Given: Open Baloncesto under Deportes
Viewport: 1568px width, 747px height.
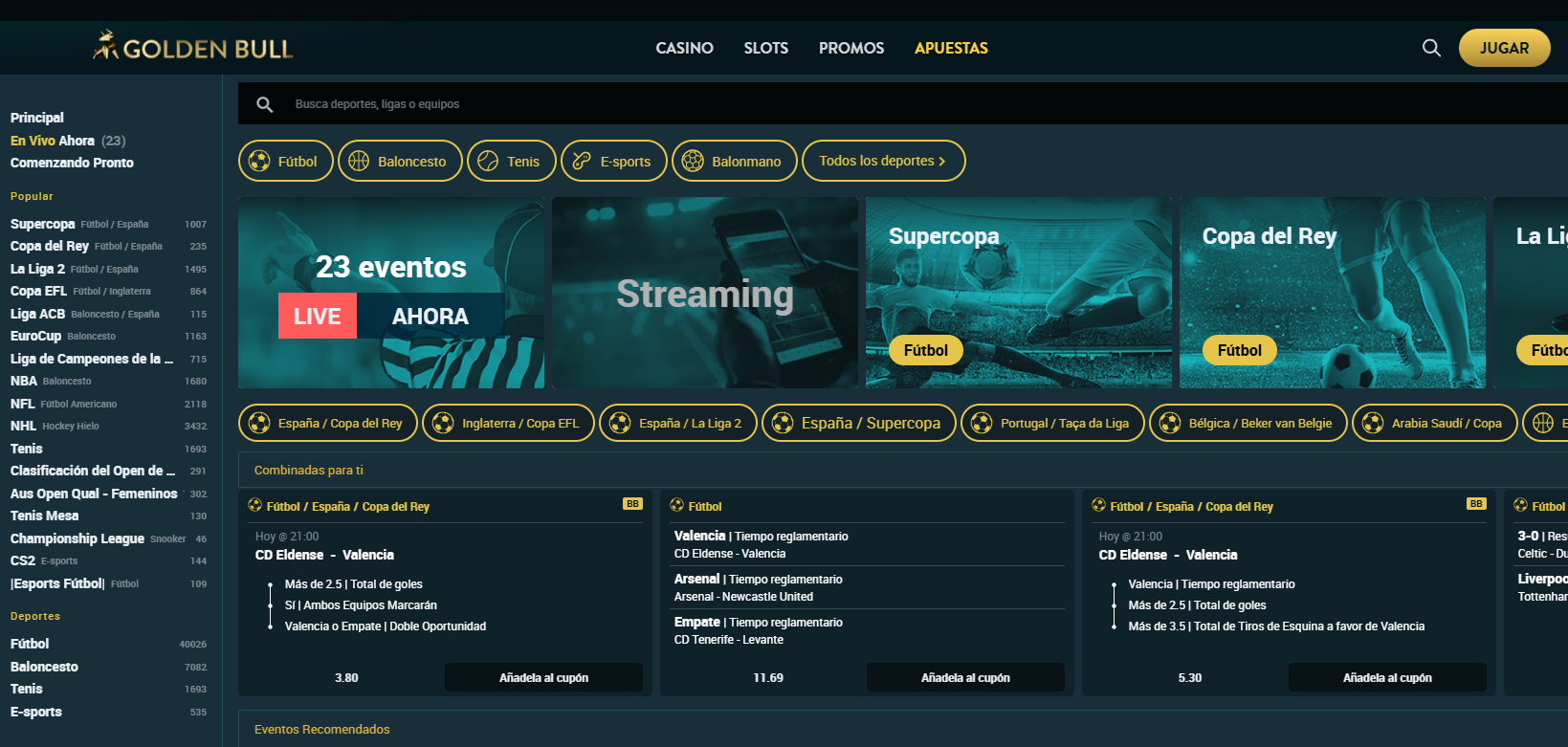Looking at the screenshot, I should pos(108,667).
